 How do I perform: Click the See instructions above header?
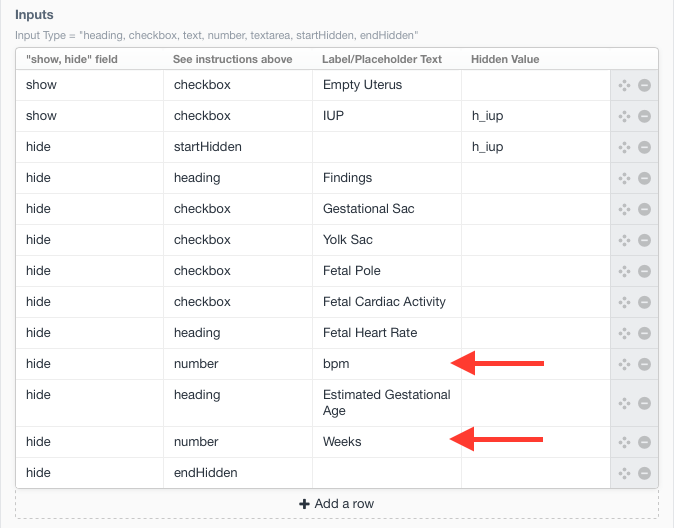(233, 59)
